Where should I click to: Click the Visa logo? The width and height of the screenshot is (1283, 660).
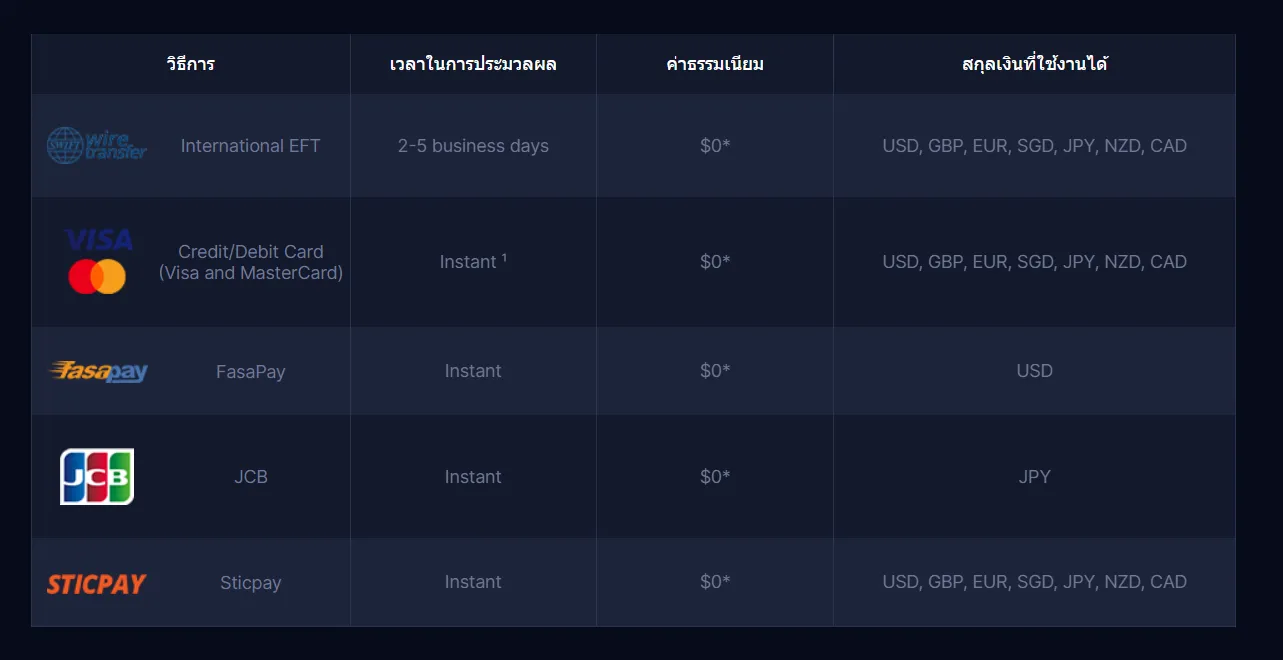pos(98,240)
